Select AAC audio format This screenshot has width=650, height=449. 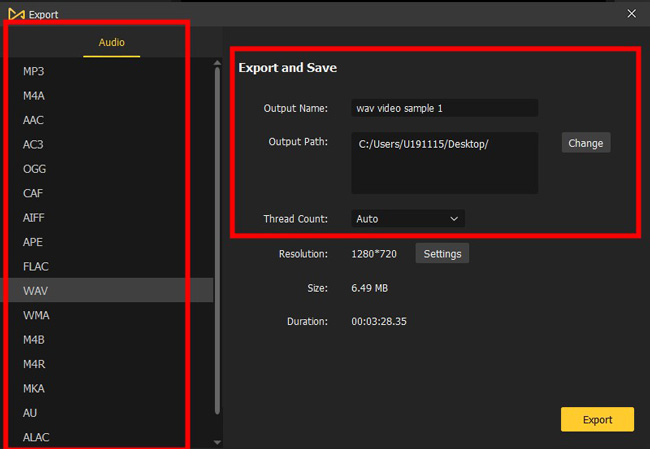click(x=107, y=120)
